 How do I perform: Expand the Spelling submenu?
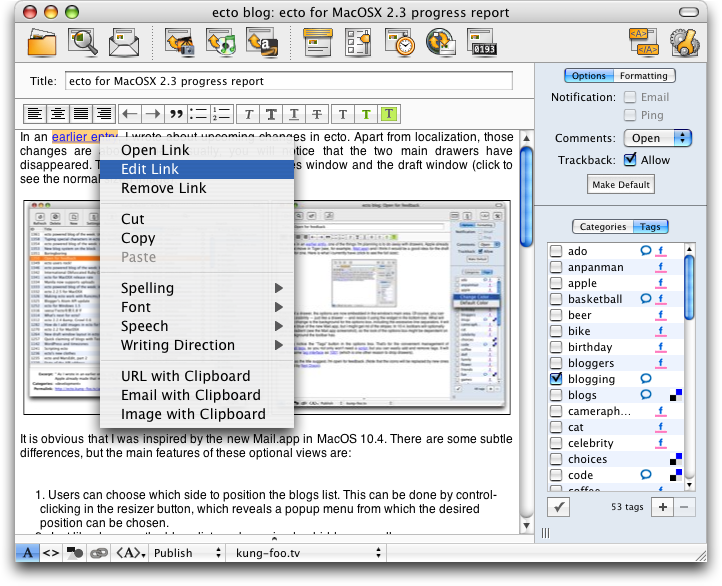click(x=197, y=288)
